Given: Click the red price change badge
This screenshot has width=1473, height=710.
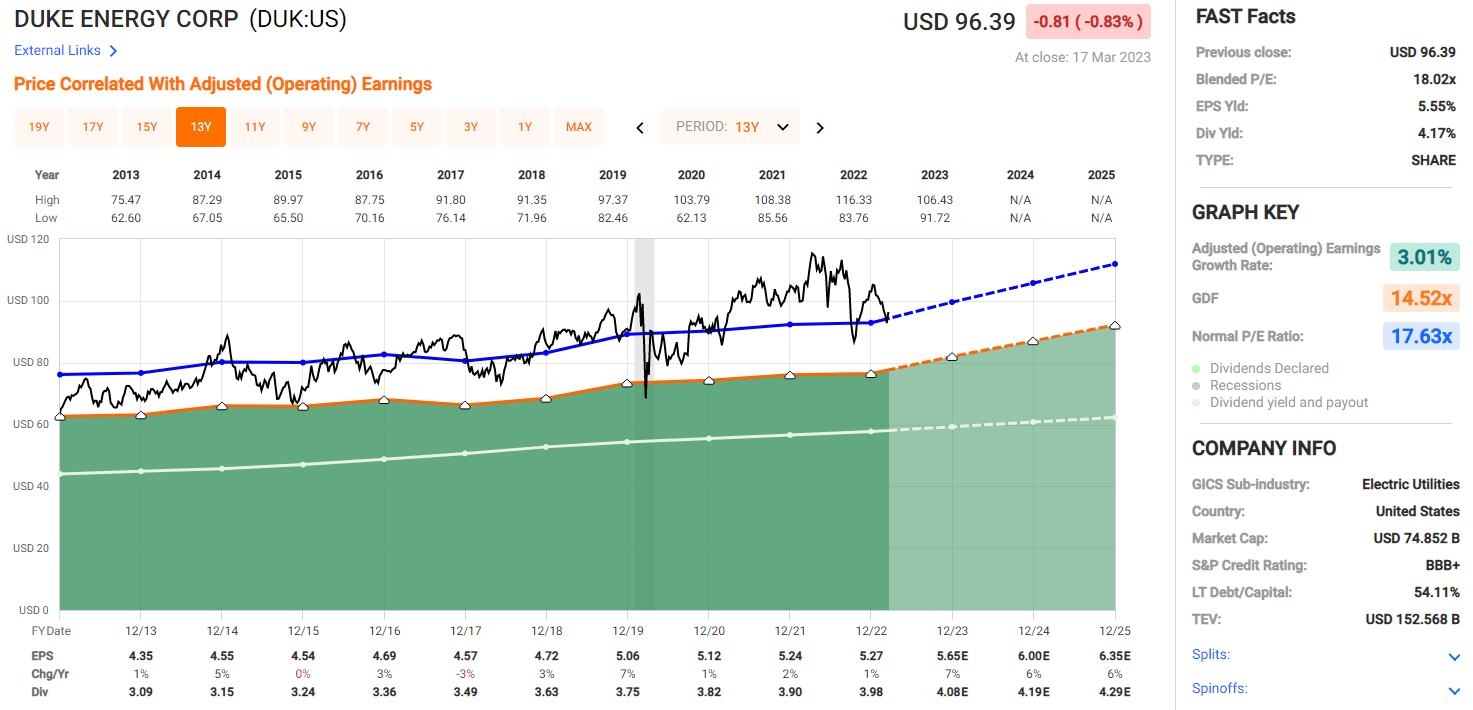Looking at the screenshot, I should pyautogui.click(x=1088, y=21).
